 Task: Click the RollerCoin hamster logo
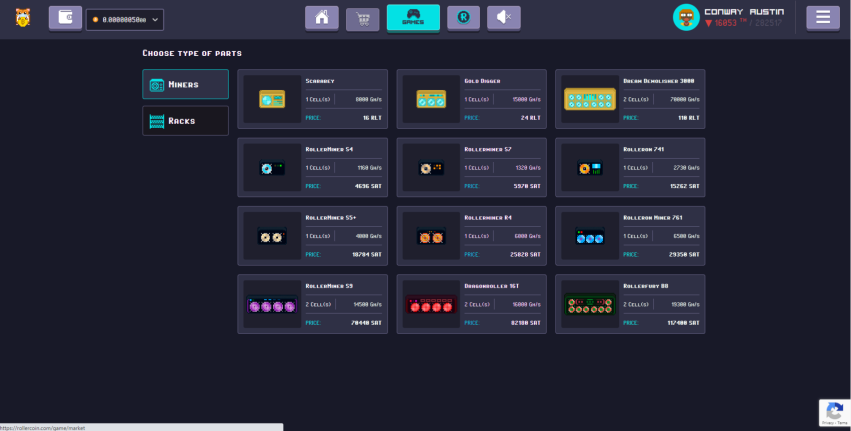point(23,18)
